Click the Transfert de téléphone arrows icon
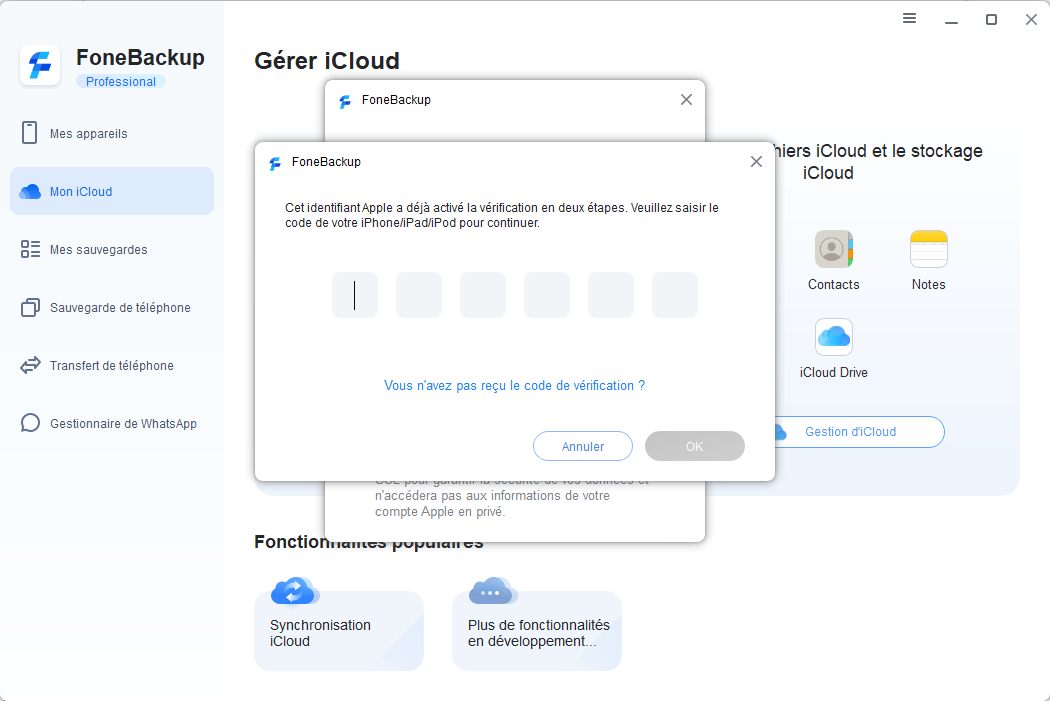This screenshot has width=1050, height=701. pos(30,366)
